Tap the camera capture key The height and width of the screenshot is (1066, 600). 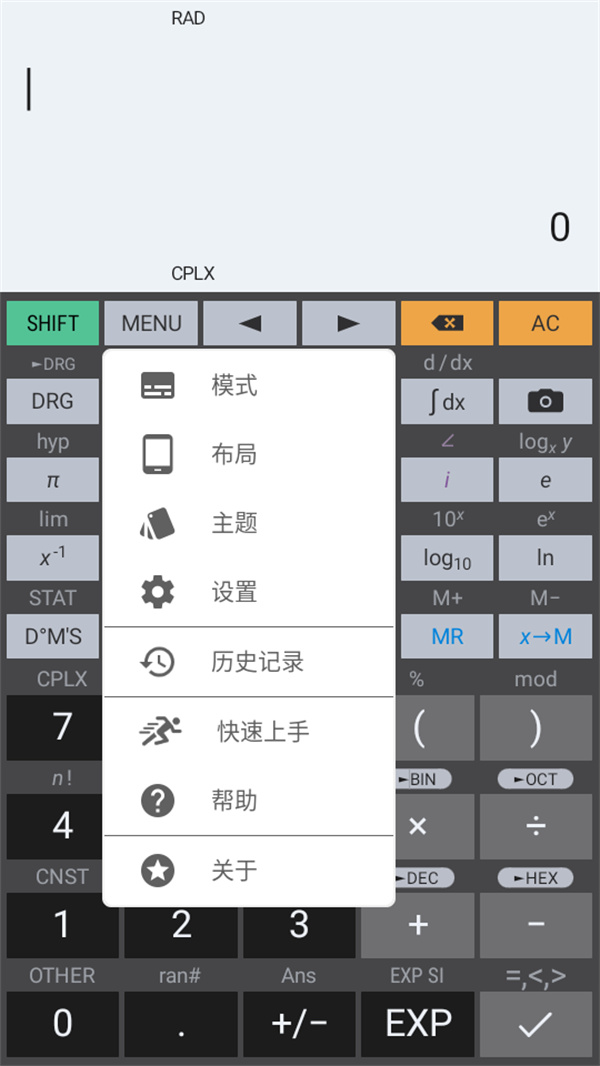(x=546, y=401)
